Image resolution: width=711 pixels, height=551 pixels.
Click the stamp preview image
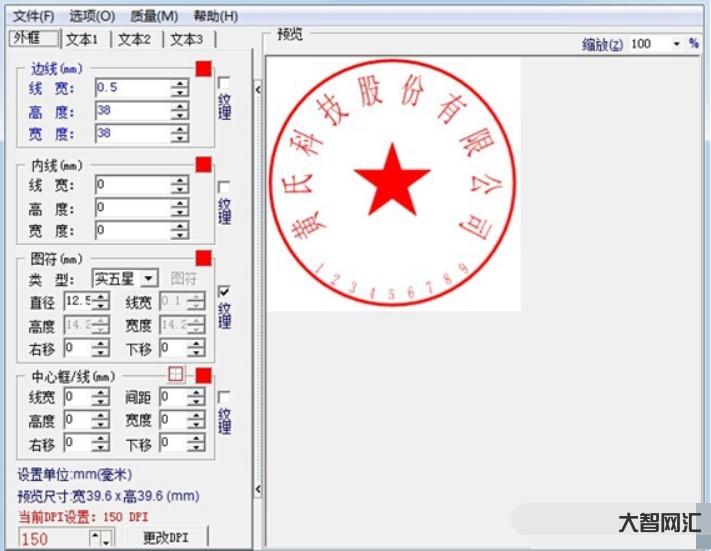pyautogui.click(x=393, y=183)
